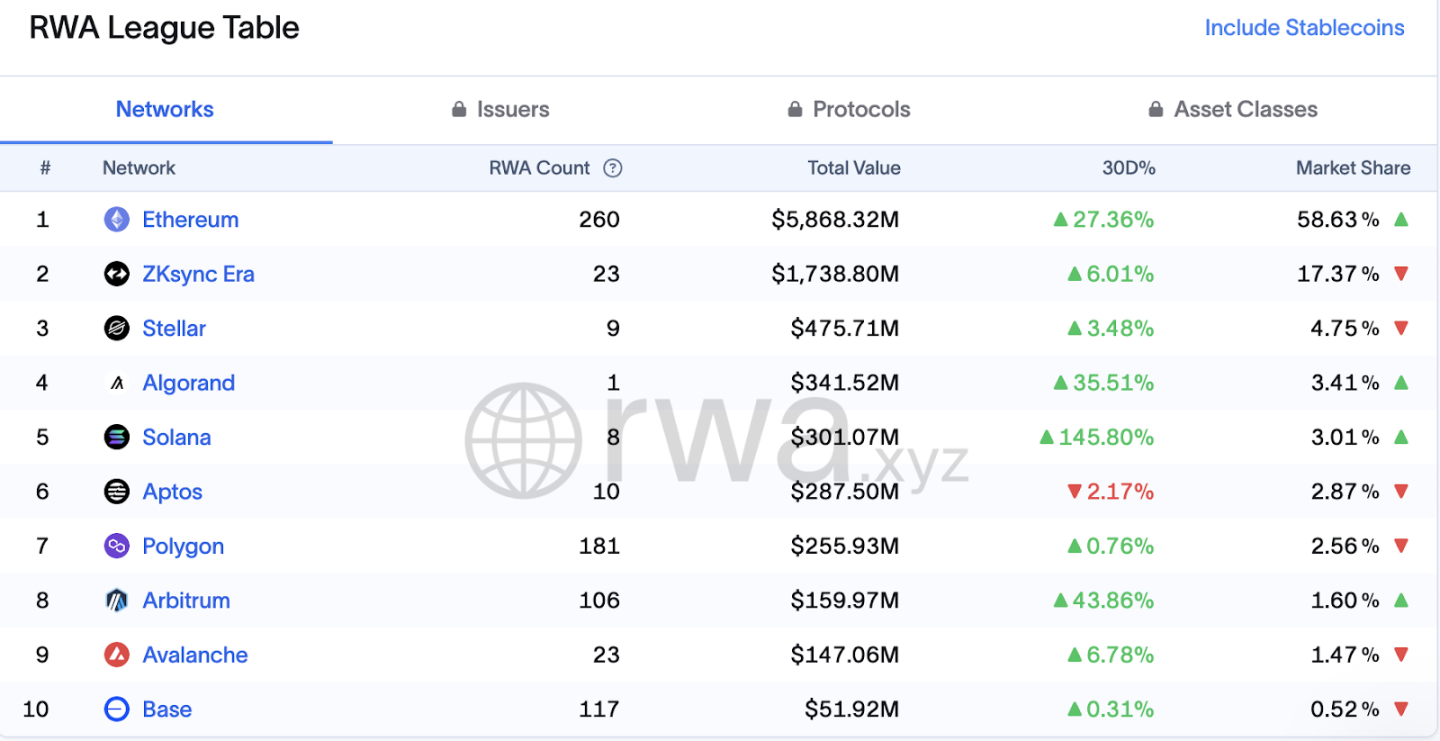Click the lock icon beside Issuers
Image resolution: width=1440 pixels, height=741 pixels.
pyautogui.click(x=459, y=109)
